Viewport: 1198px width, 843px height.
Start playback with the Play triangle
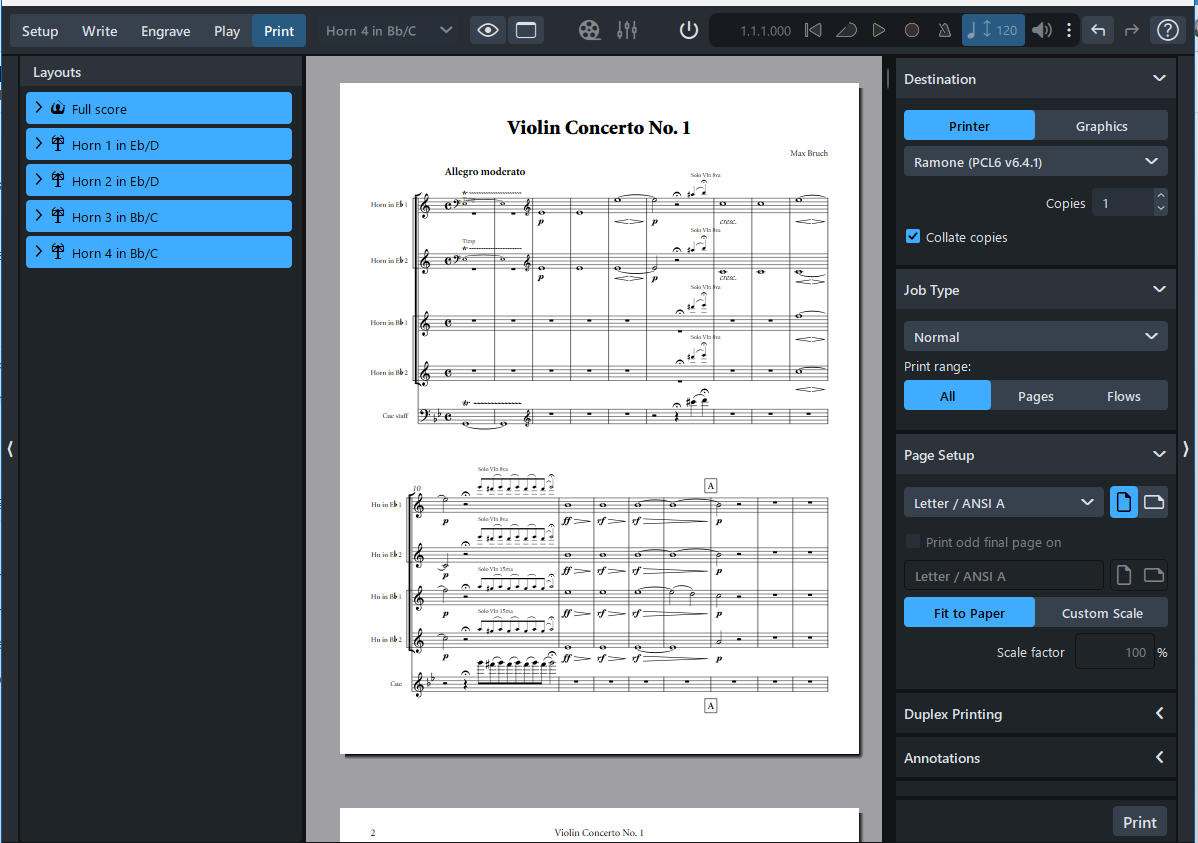pos(879,31)
